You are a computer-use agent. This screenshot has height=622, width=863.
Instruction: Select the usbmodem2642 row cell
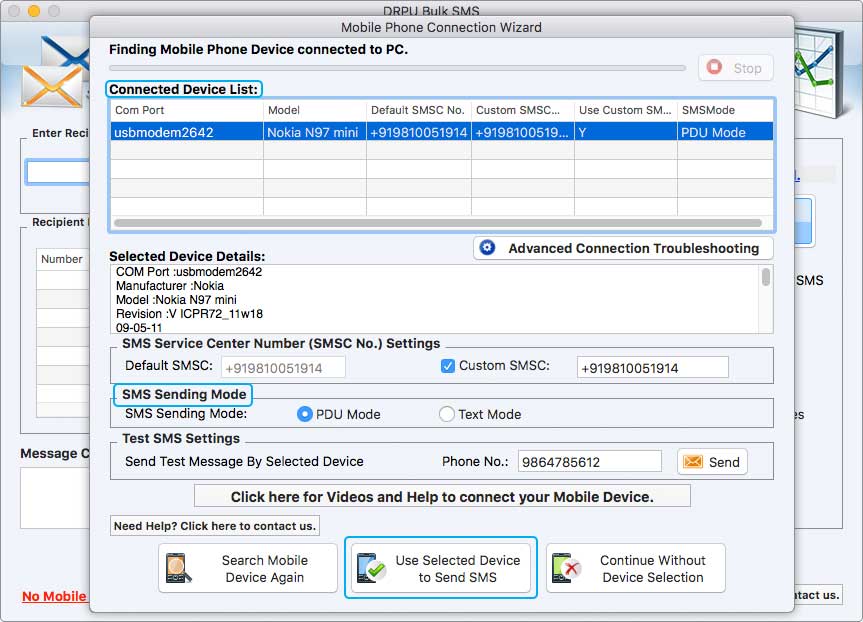[x=187, y=132]
